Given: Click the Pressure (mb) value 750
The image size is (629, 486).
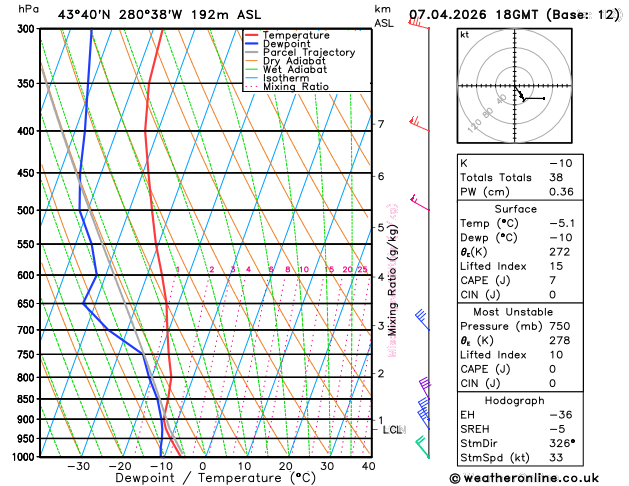Looking at the screenshot, I should 560,326.
